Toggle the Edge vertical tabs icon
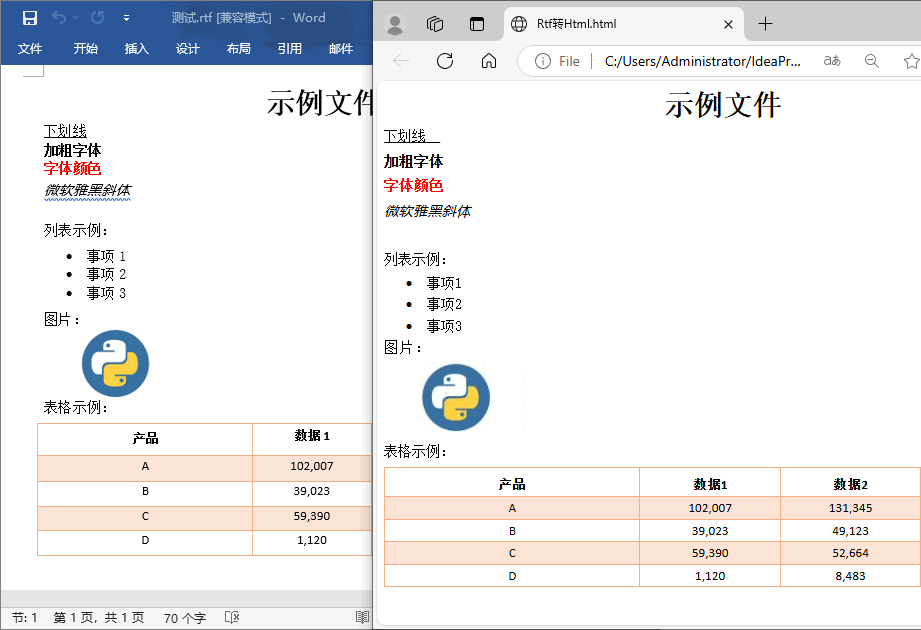Viewport: 921px width, 630px height. (476, 24)
